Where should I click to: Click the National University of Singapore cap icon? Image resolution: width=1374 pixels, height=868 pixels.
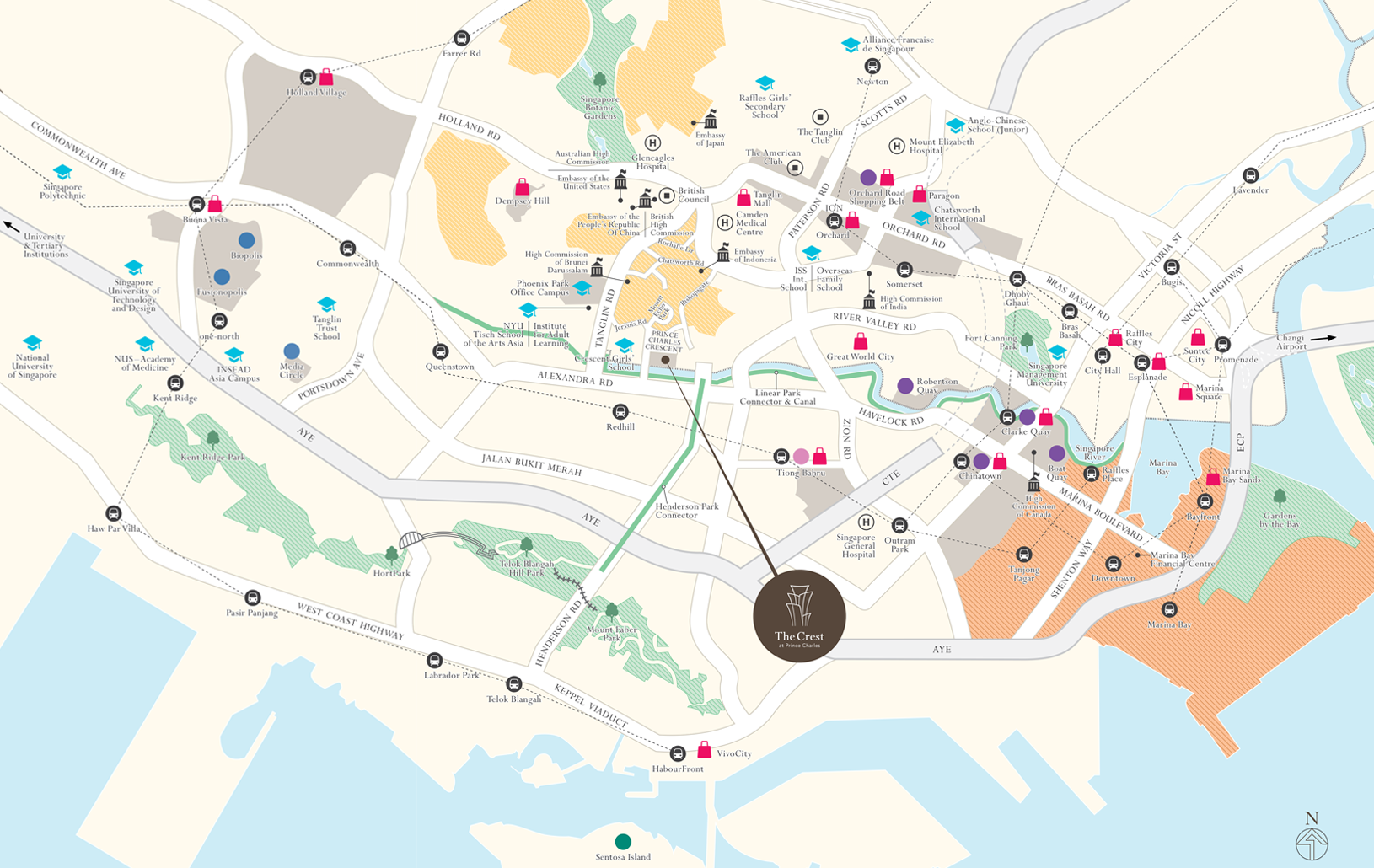32,342
